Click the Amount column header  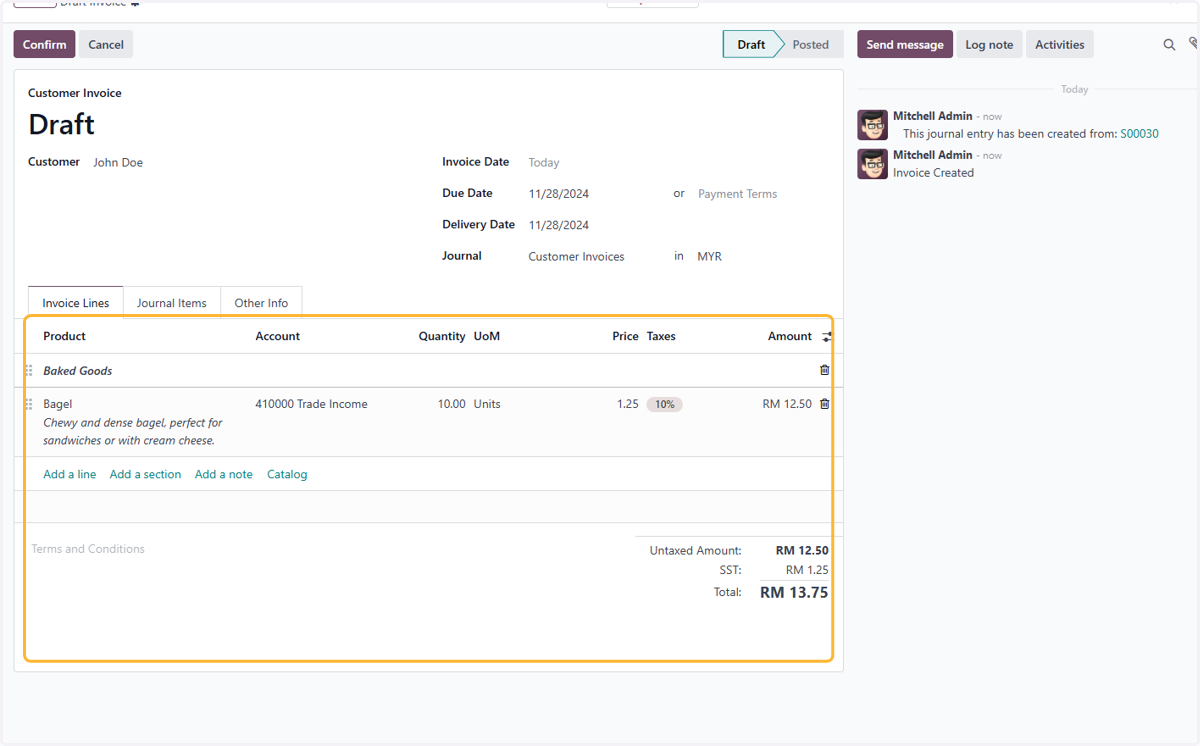pyautogui.click(x=790, y=336)
